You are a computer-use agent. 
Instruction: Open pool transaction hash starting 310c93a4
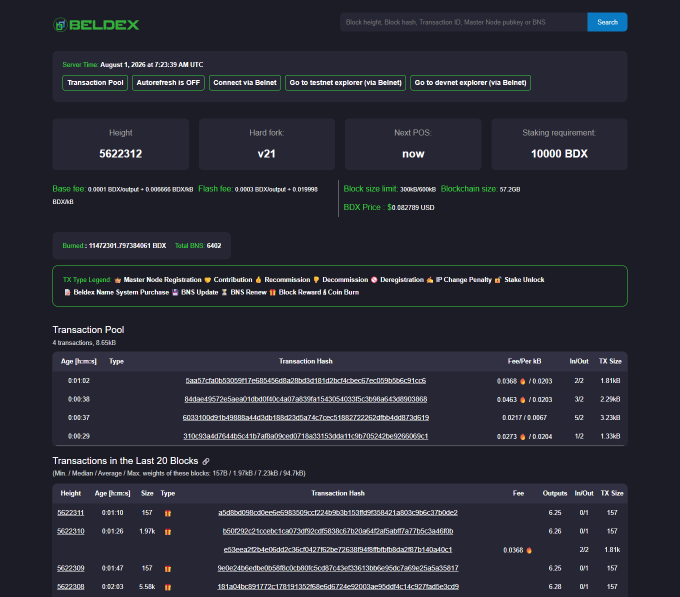[x=306, y=436]
